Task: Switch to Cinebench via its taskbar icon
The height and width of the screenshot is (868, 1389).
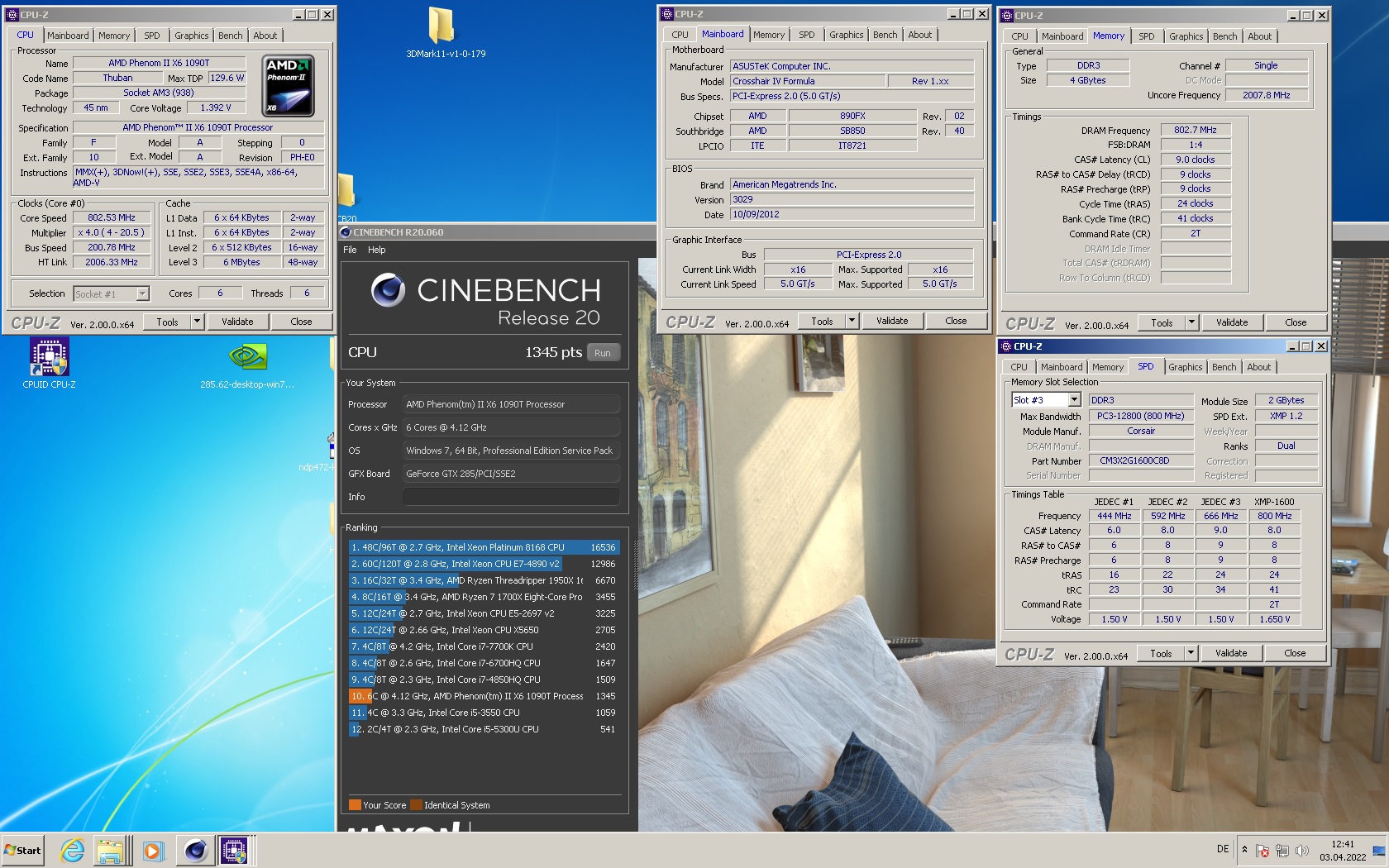Action: pyautogui.click(x=196, y=850)
